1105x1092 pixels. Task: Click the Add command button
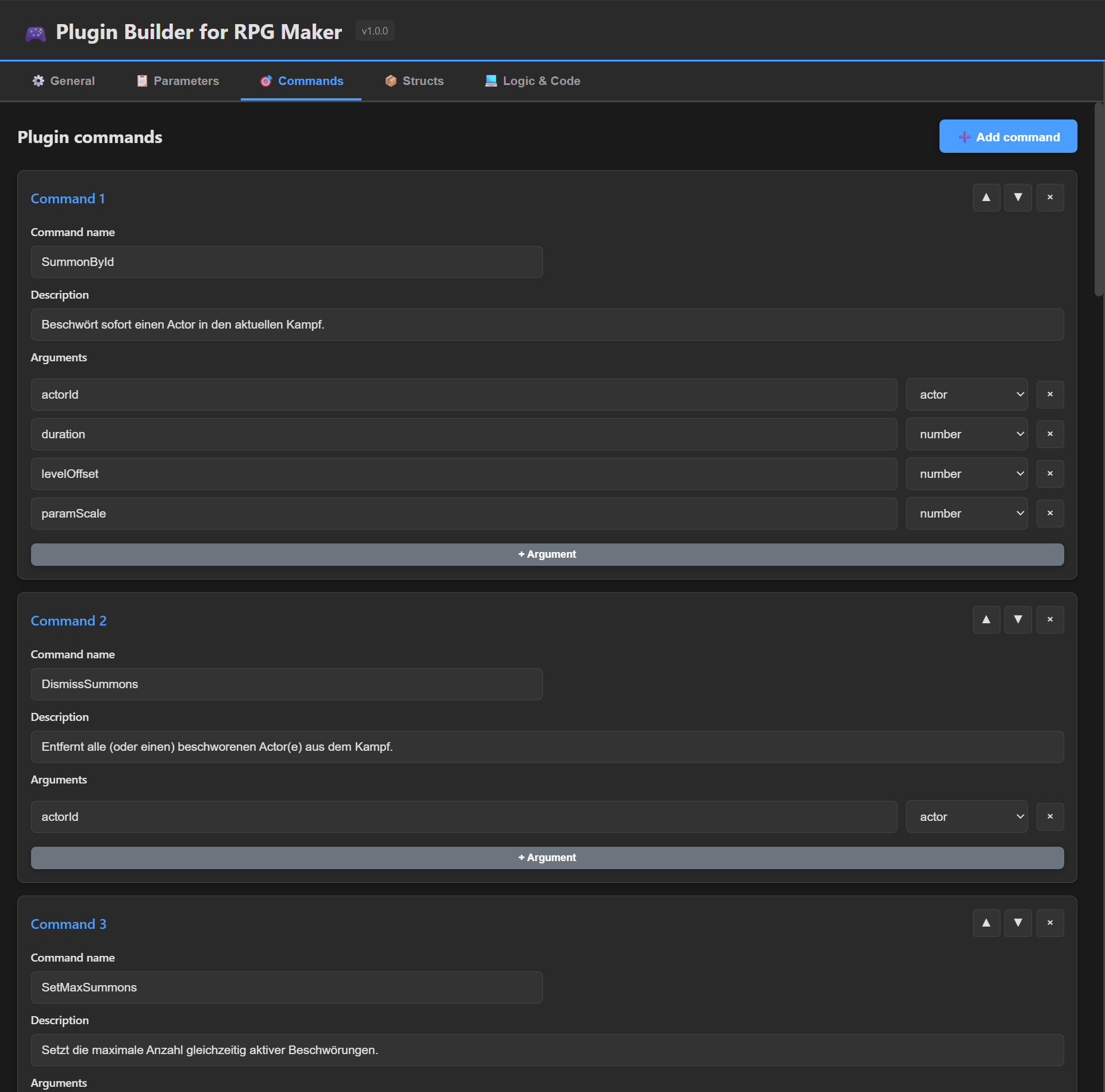(1008, 137)
